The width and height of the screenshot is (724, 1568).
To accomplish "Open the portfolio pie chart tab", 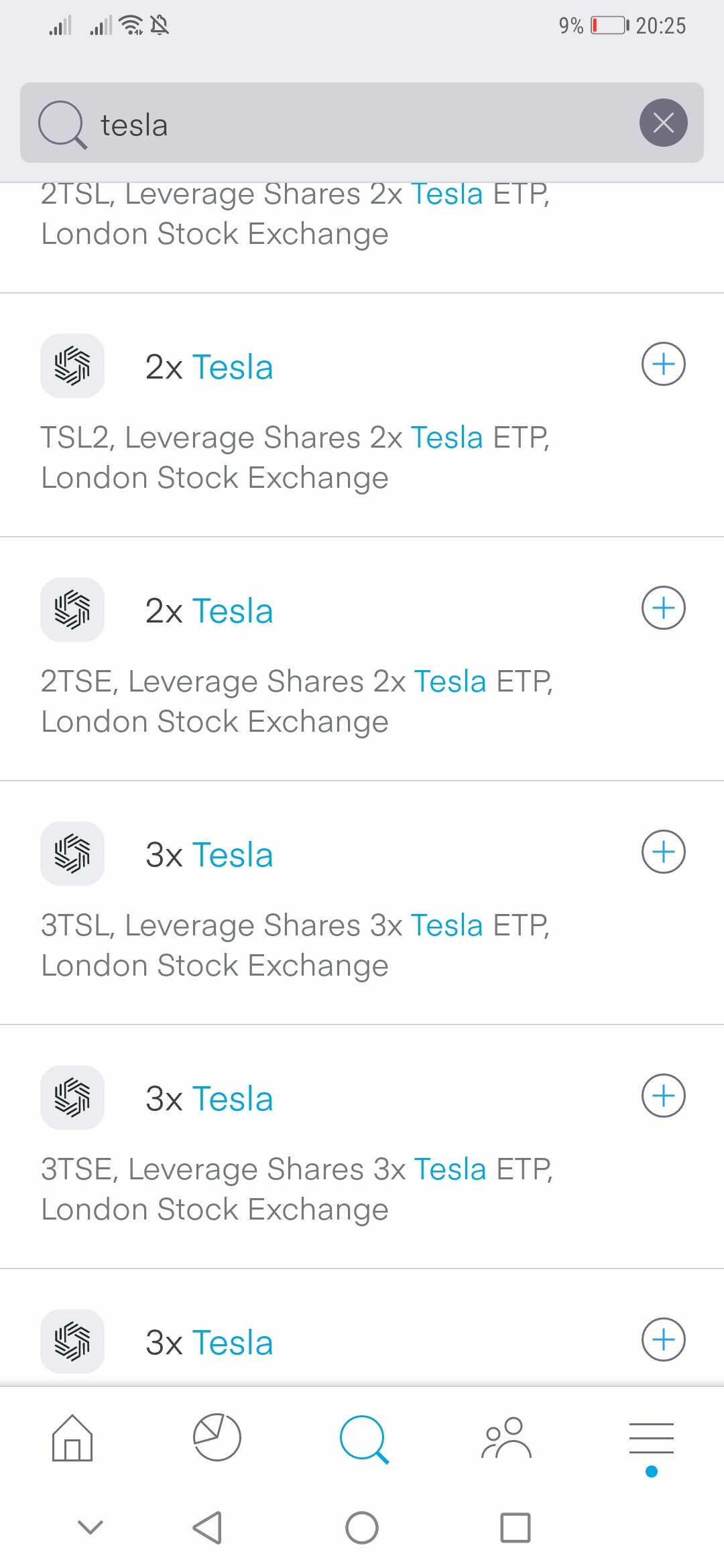I will [217, 1438].
